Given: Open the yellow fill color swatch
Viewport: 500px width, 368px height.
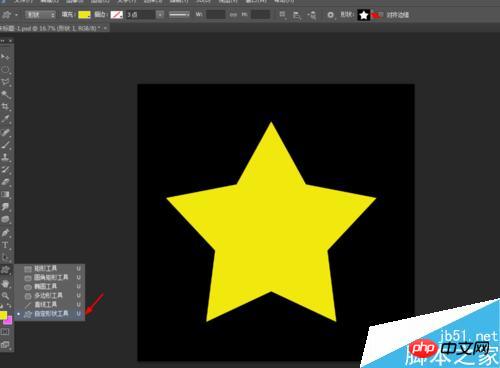Looking at the screenshot, I should coord(84,15).
